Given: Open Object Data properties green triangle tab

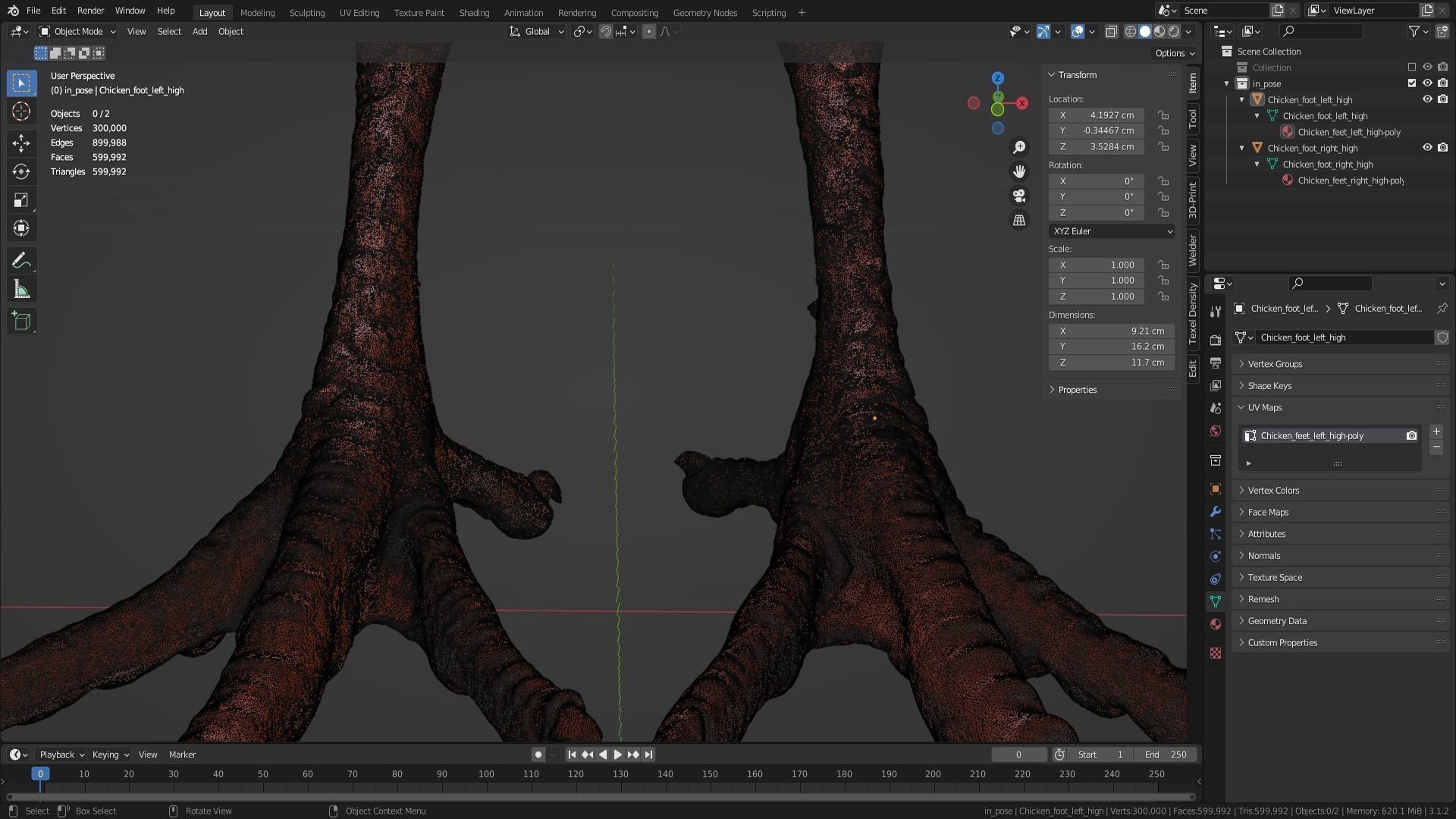Looking at the screenshot, I should (1216, 601).
